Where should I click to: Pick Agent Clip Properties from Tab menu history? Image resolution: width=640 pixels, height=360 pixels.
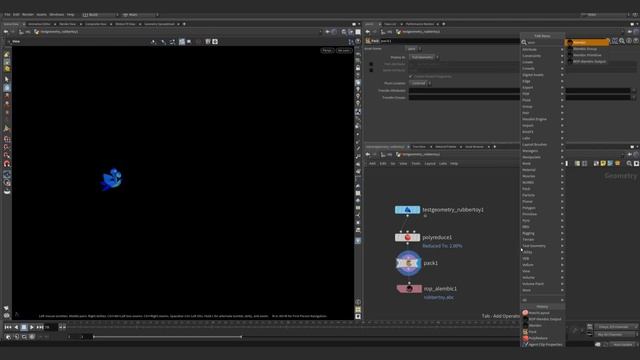coord(542,344)
